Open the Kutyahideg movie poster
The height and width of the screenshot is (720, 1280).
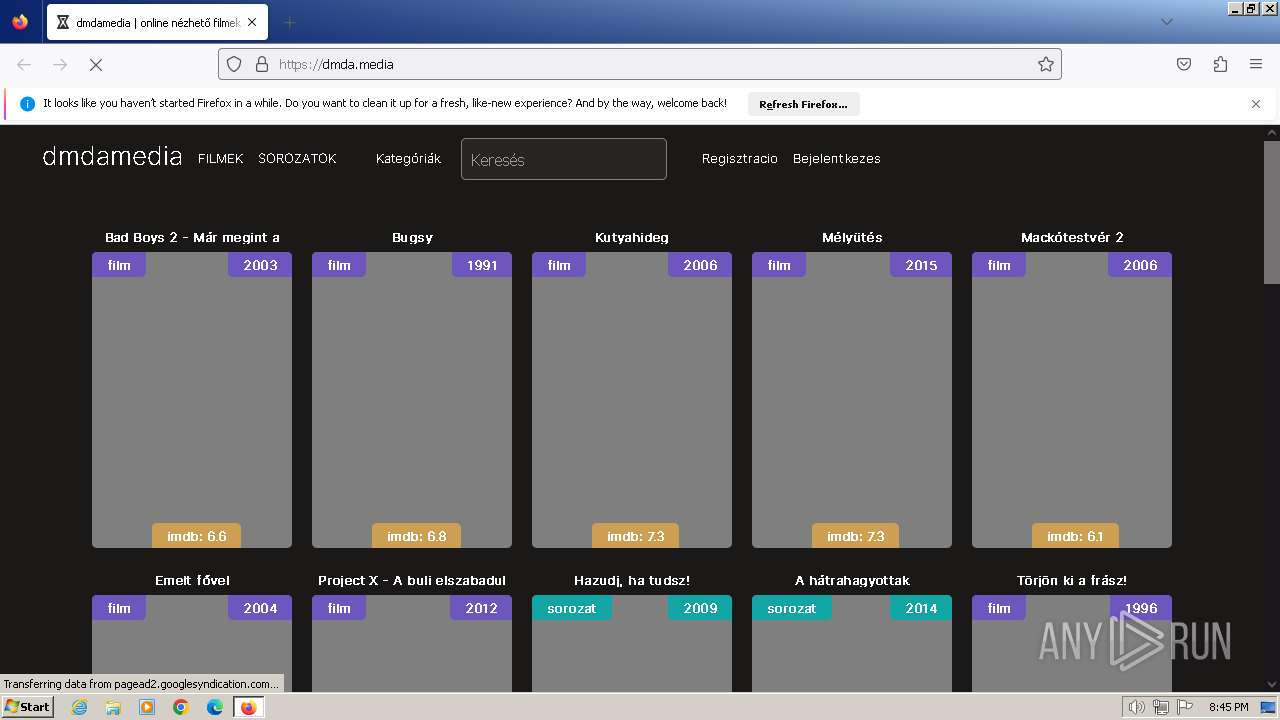click(632, 400)
